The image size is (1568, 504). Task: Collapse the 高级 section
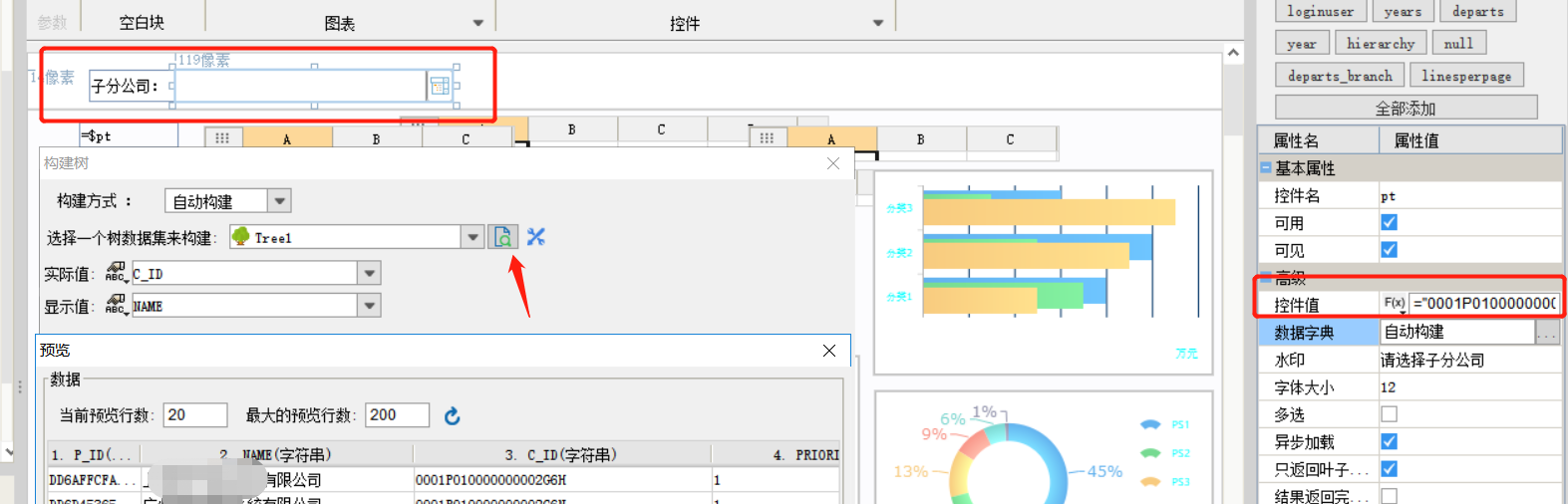(1266, 277)
